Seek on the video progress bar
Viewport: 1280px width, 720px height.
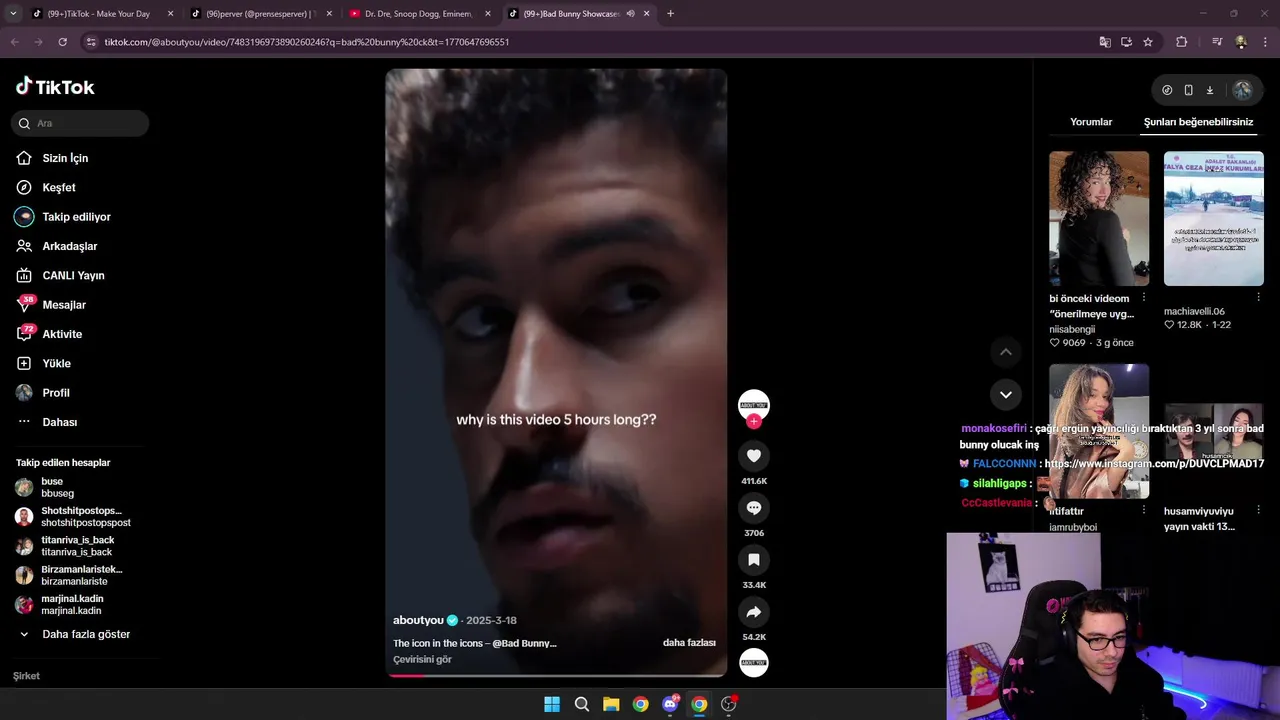click(x=556, y=674)
